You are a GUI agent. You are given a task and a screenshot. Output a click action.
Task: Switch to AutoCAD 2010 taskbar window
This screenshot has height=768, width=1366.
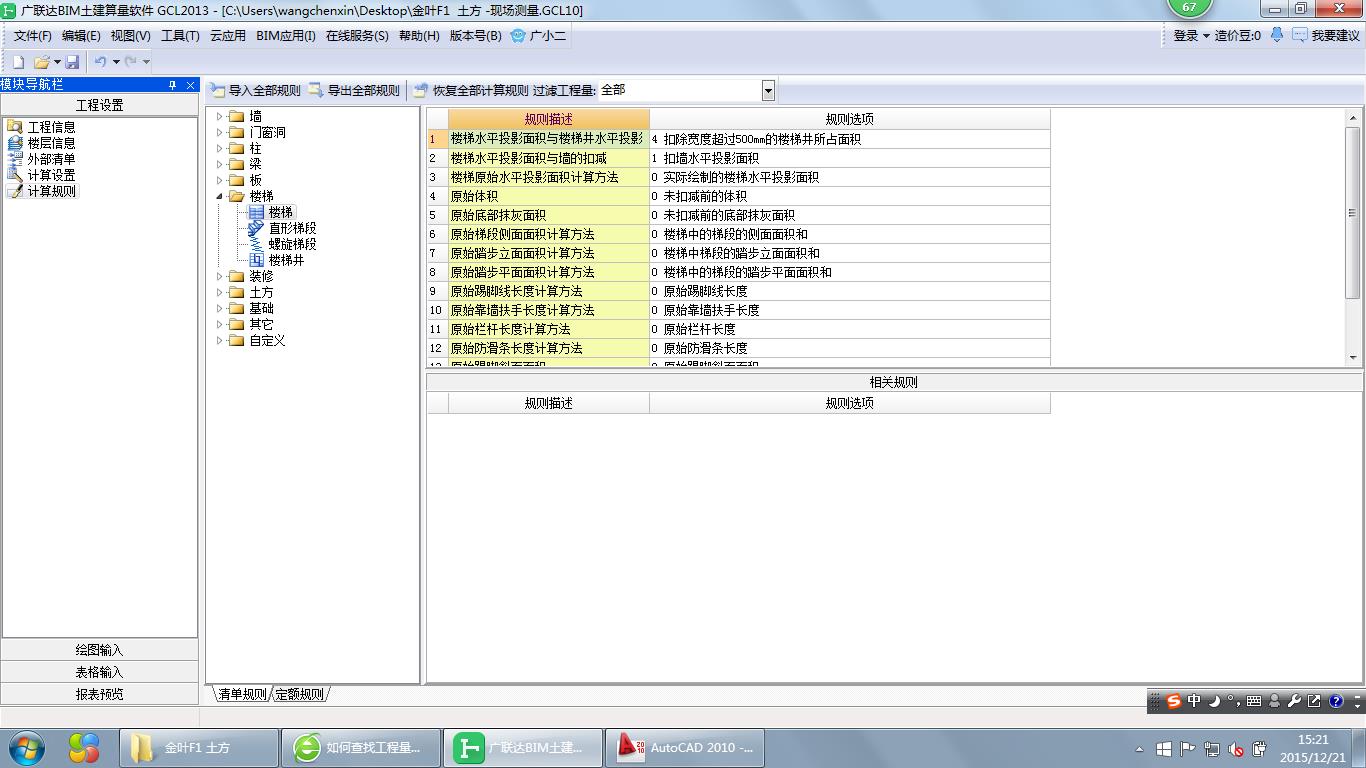point(684,748)
